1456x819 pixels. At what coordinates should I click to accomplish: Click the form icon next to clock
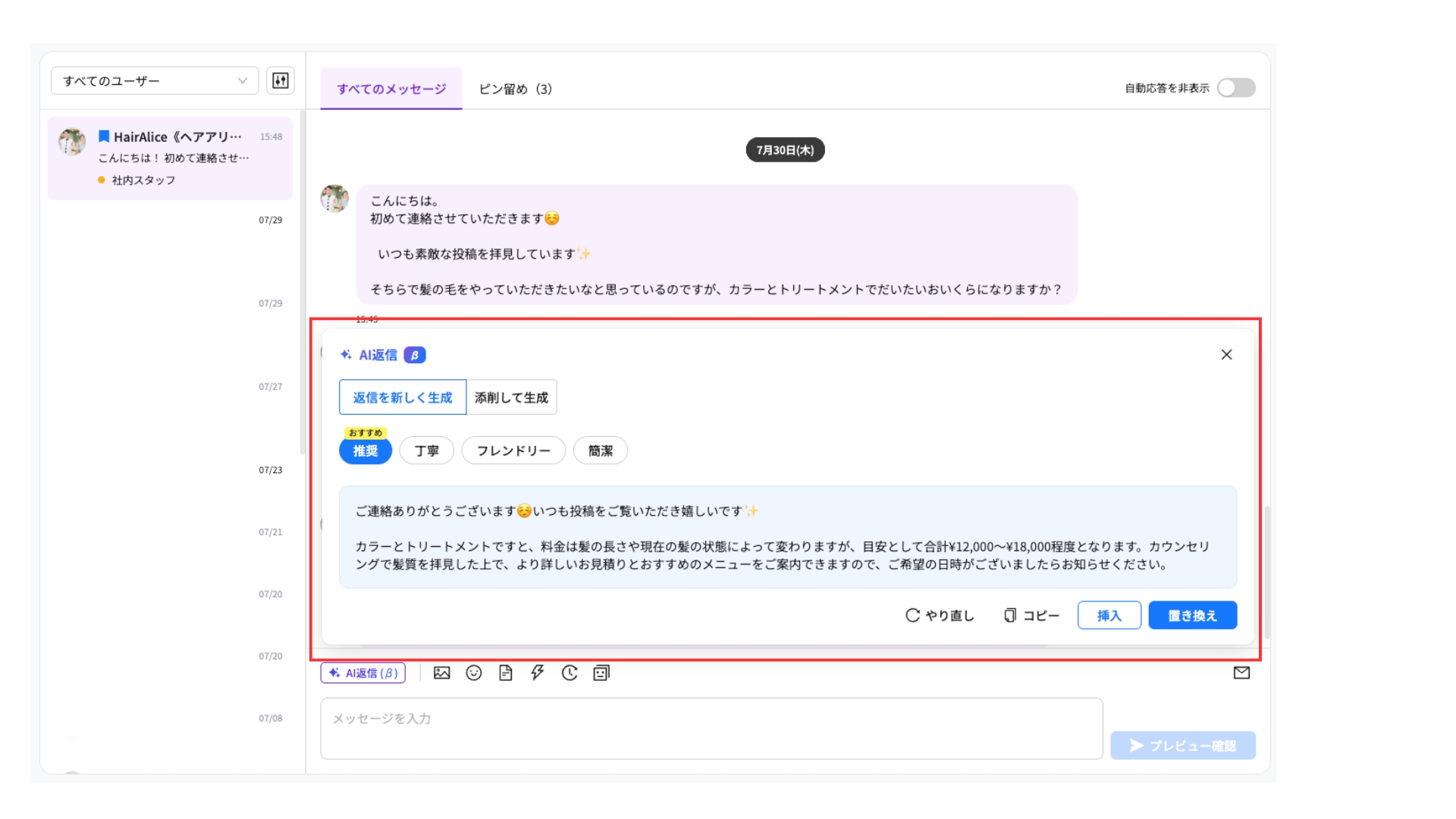pos(601,673)
